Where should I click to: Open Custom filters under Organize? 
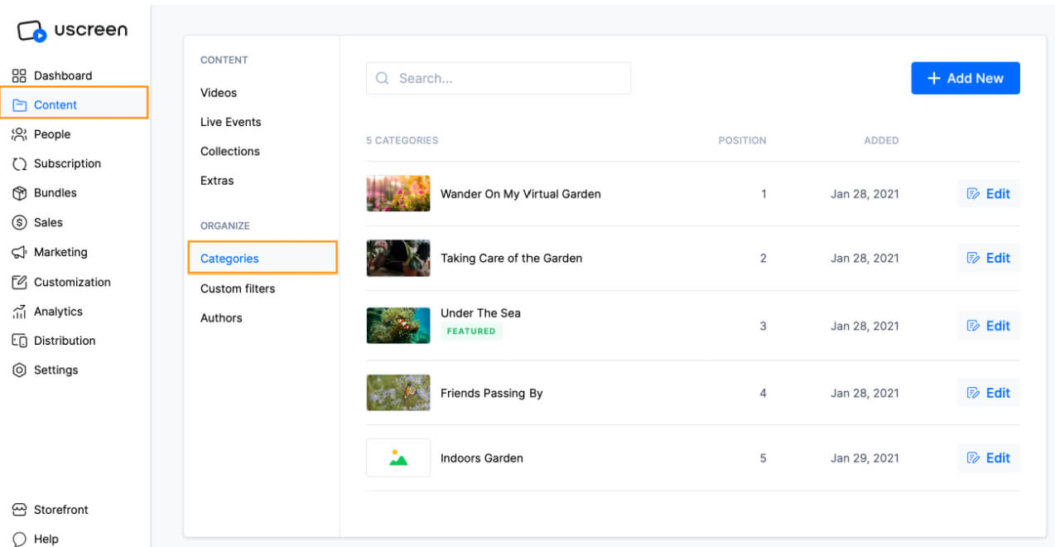tap(237, 289)
